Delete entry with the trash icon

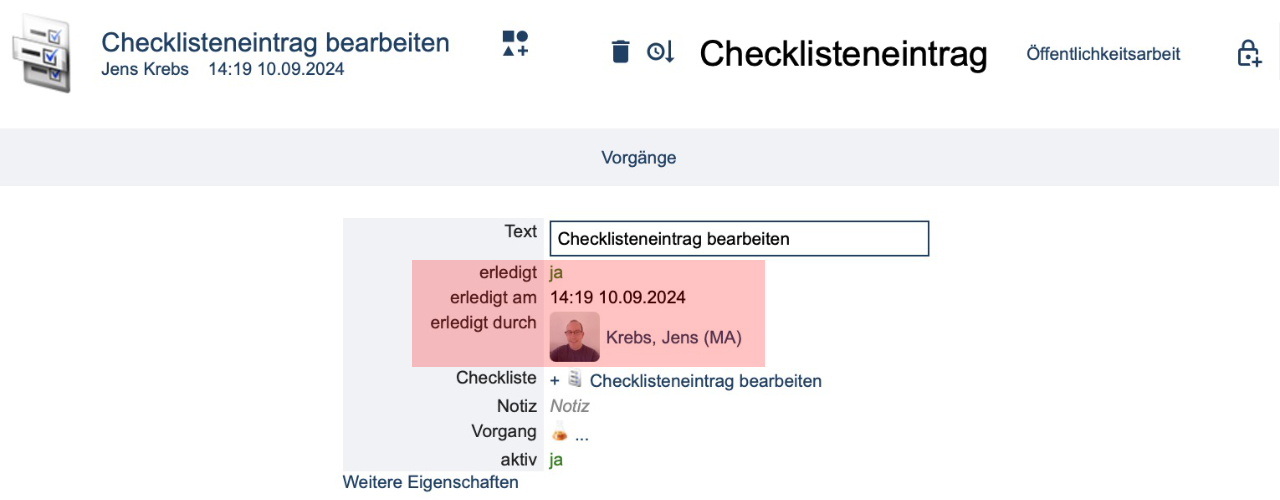point(620,52)
